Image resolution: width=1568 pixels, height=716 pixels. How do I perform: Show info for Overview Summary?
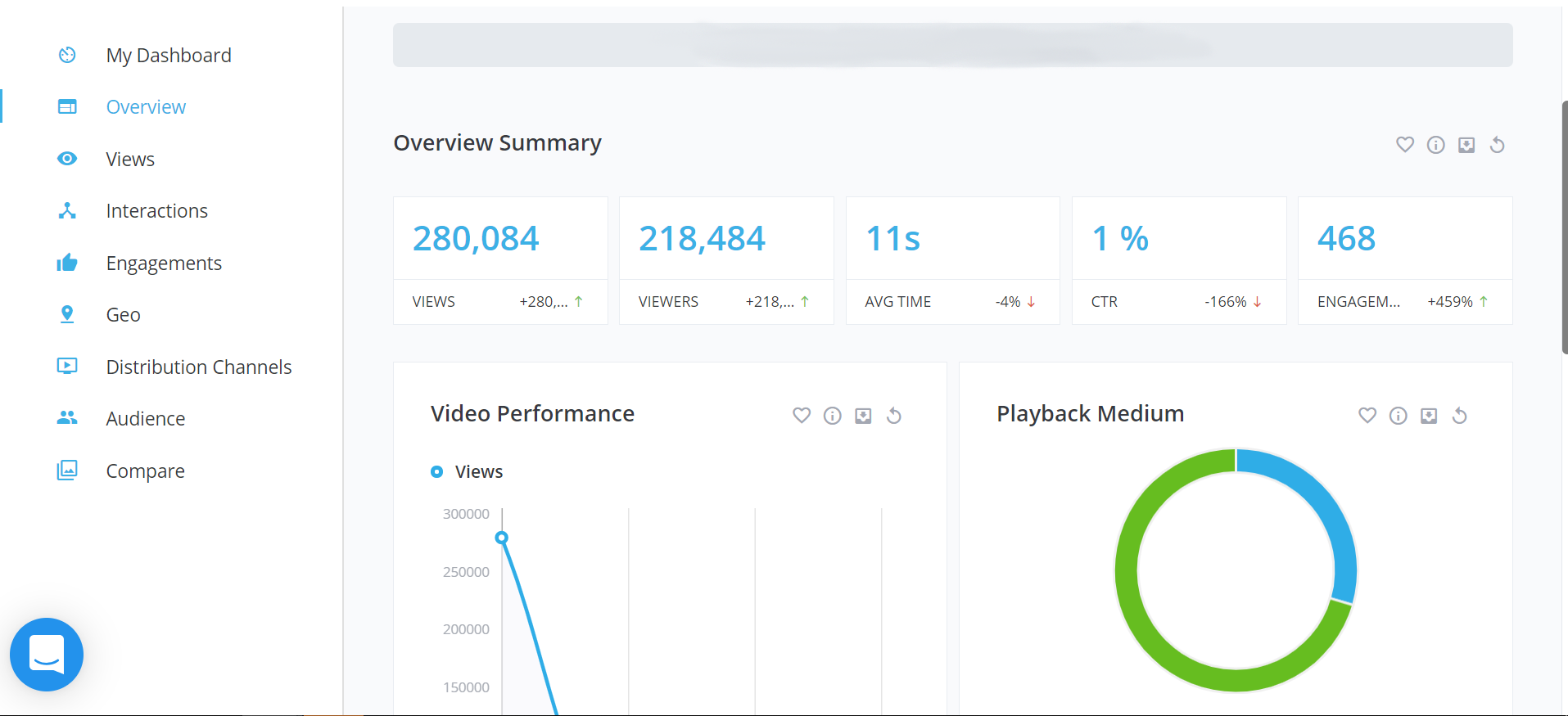[x=1436, y=145]
